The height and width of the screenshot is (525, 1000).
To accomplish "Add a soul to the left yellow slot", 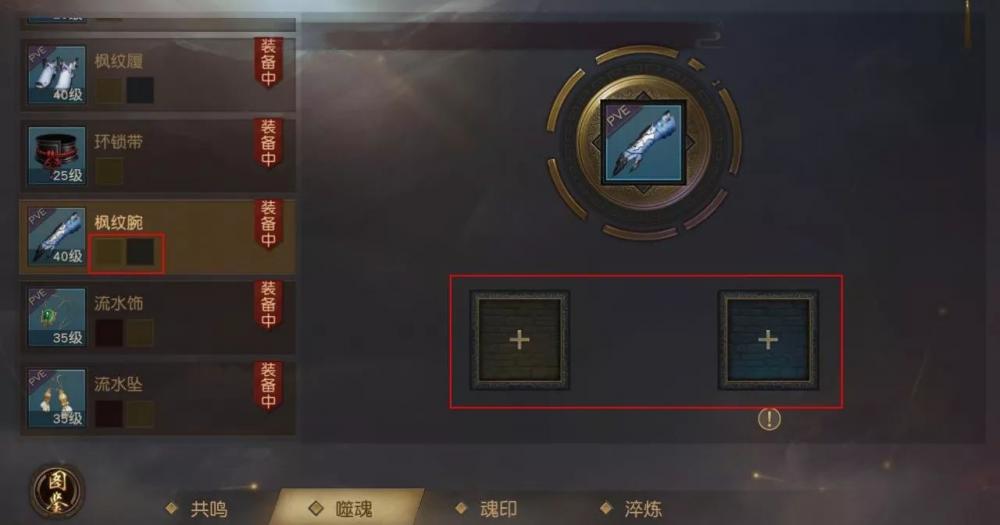I will pyautogui.click(x=520, y=340).
